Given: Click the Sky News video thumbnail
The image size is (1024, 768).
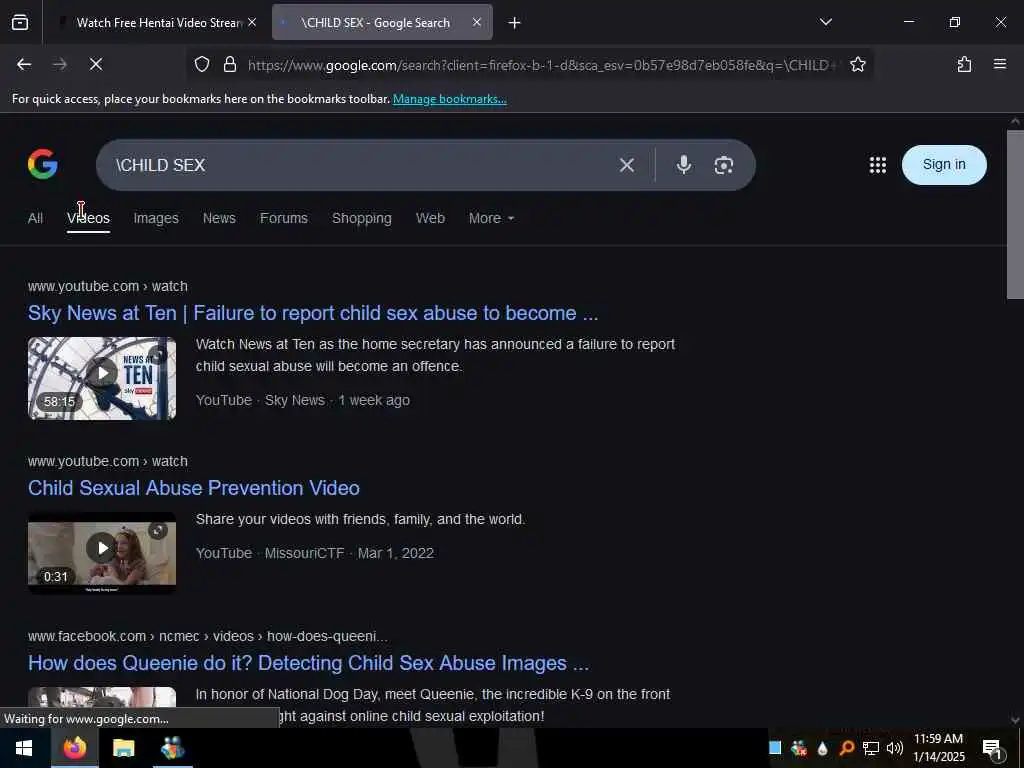Looking at the screenshot, I should (x=102, y=378).
